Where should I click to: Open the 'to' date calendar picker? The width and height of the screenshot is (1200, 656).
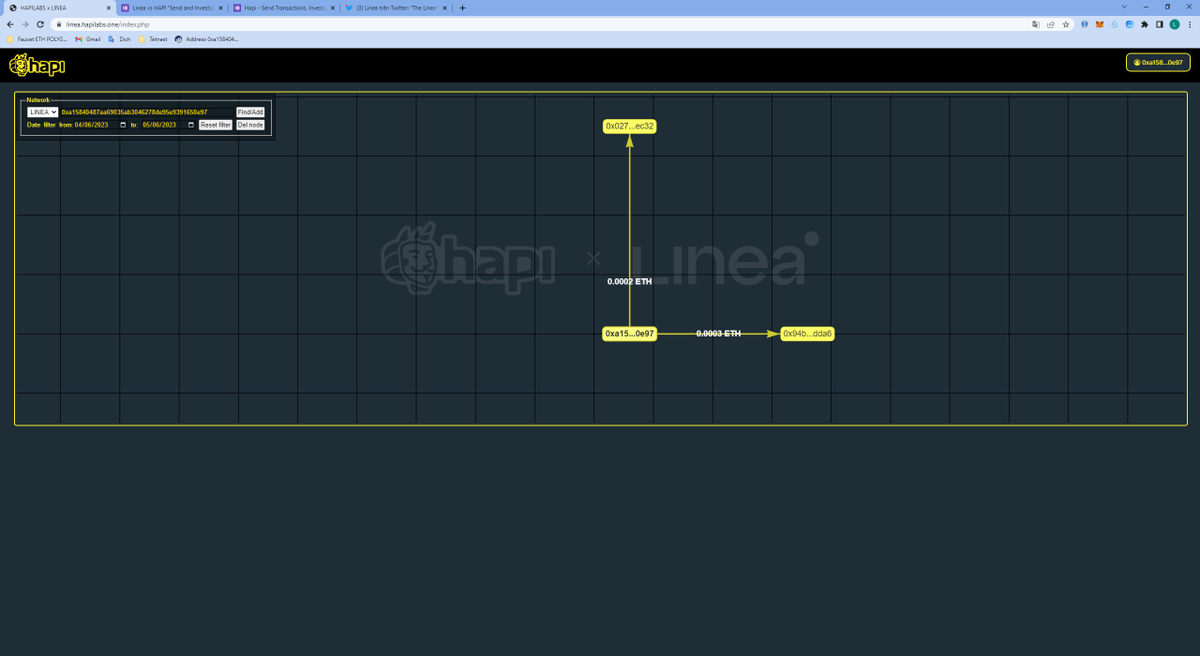(190, 124)
